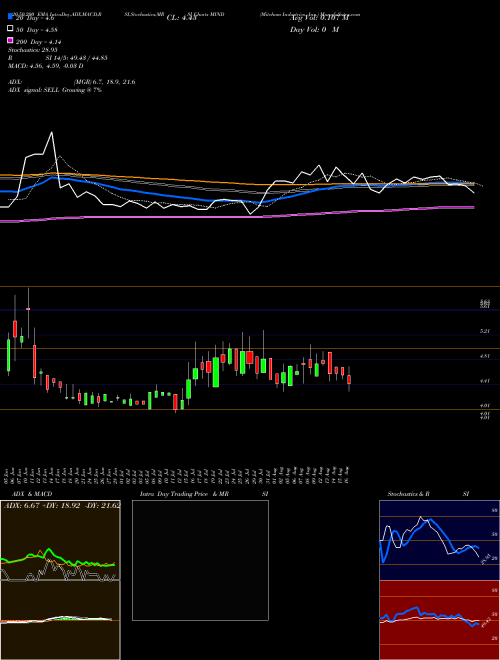Select the '50 Day - 4.58' label

click(x=37, y=30)
